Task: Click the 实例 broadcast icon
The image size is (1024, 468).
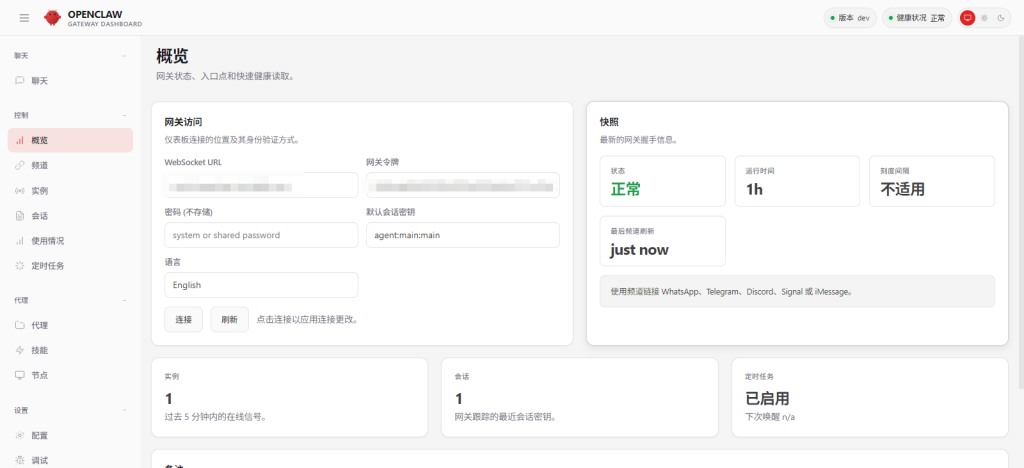Action: [x=20, y=191]
